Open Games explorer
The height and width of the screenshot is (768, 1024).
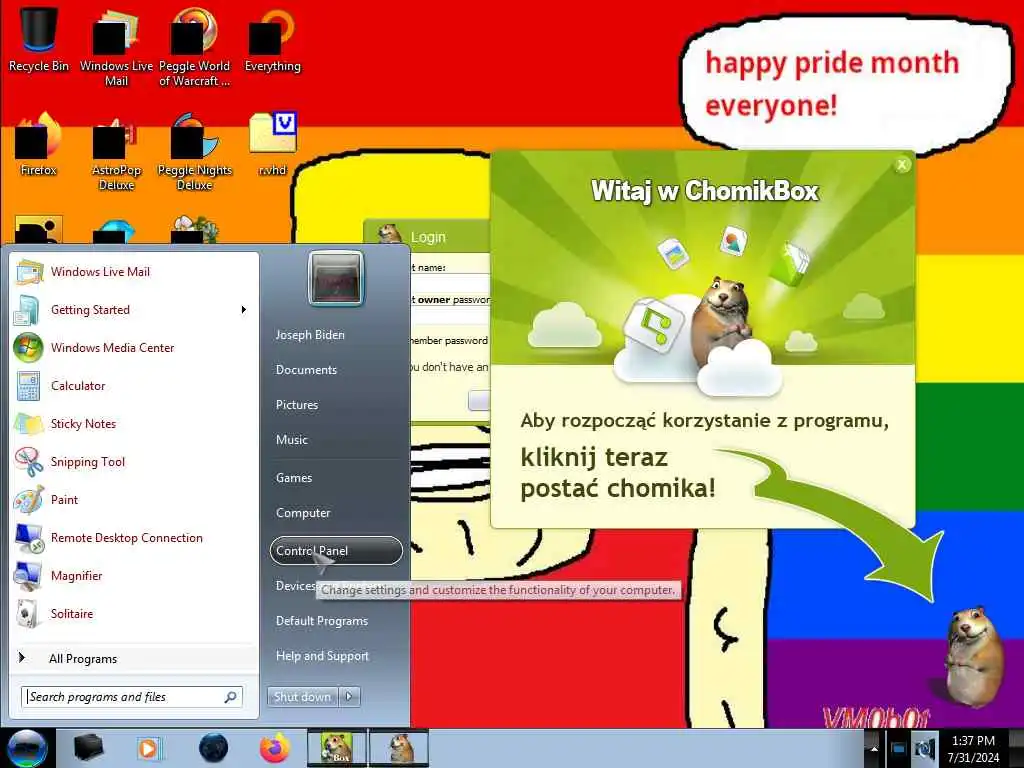pyautogui.click(x=294, y=478)
